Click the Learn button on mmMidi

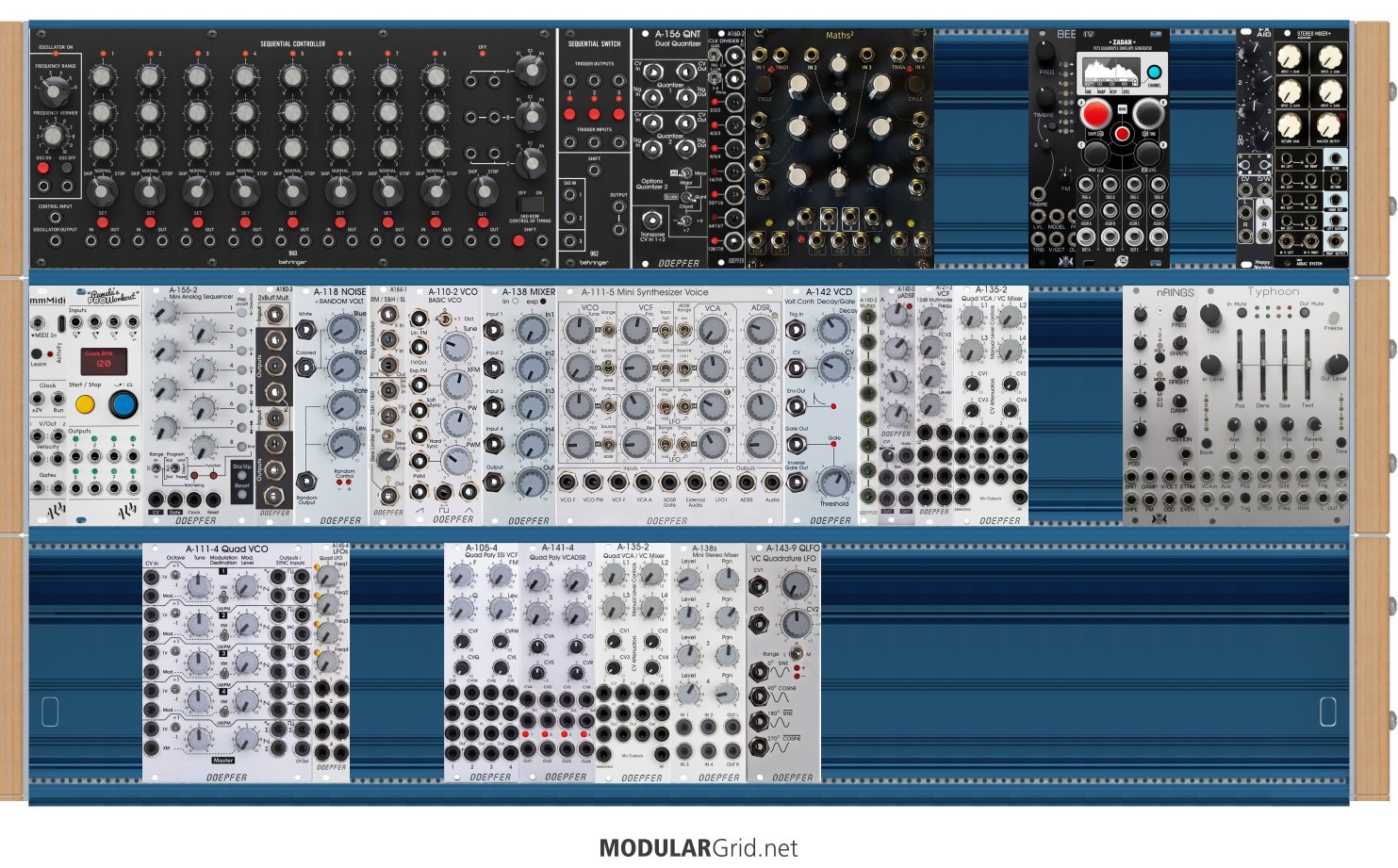pos(38,353)
